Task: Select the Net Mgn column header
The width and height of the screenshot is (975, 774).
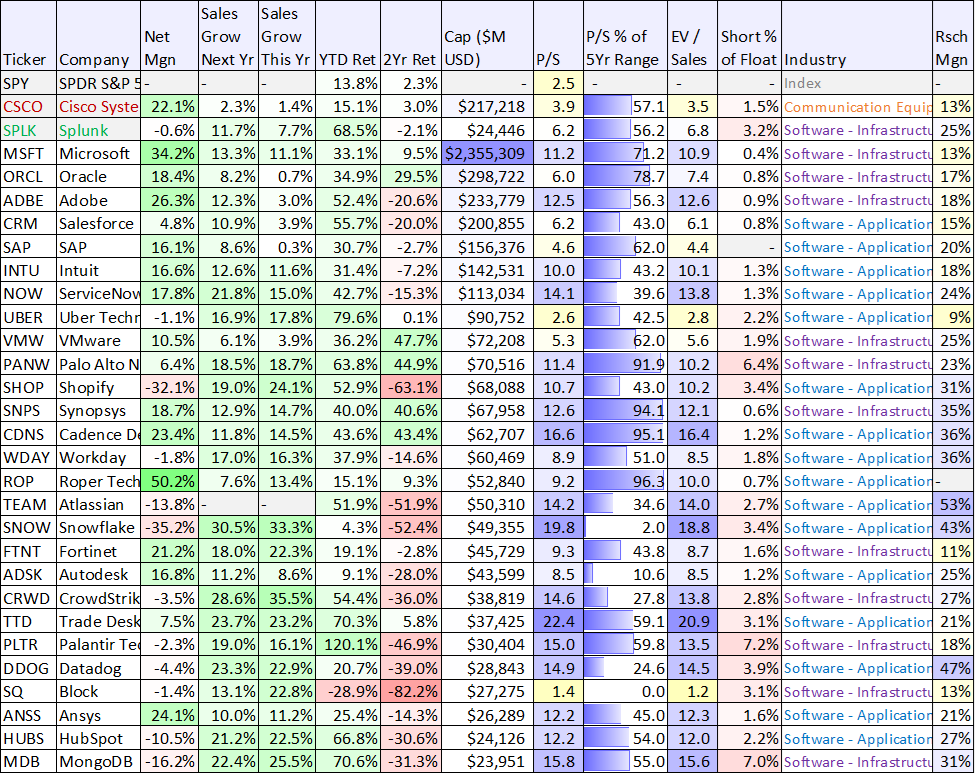Action: coord(170,36)
